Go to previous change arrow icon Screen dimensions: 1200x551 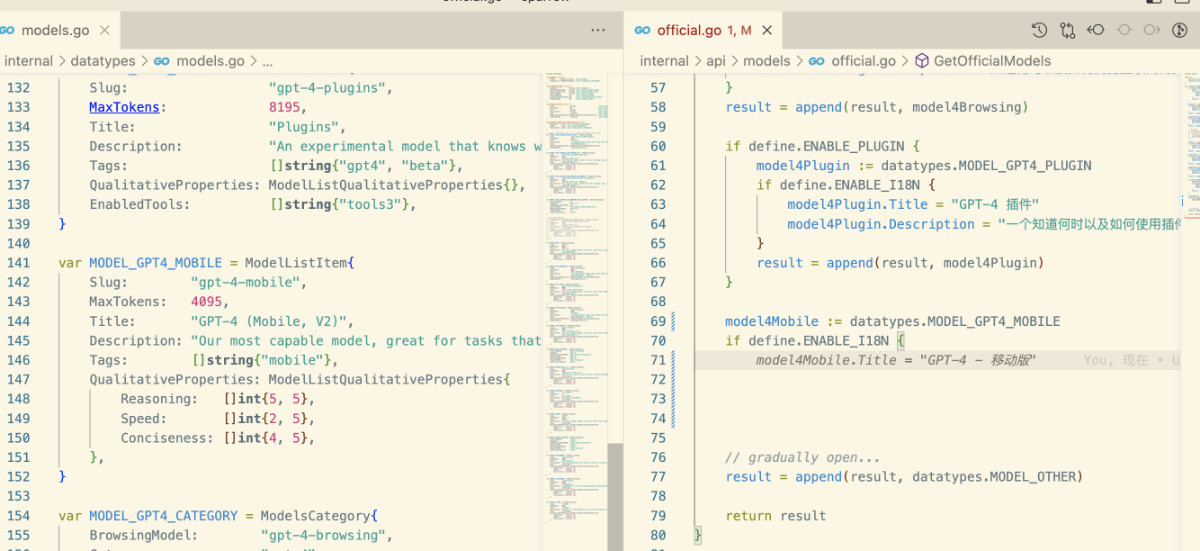(1095, 30)
